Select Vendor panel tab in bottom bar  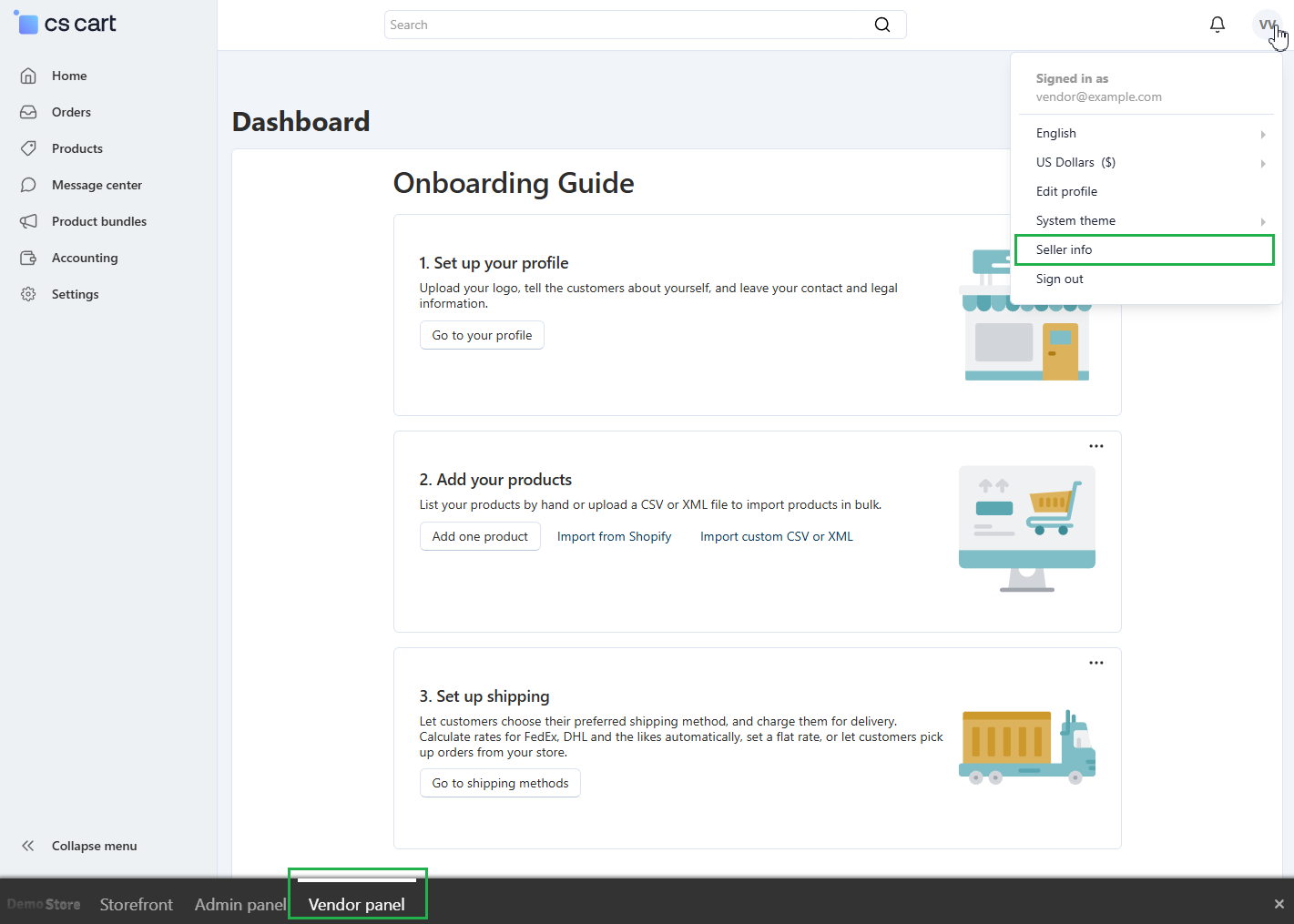[x=357, y=904]
